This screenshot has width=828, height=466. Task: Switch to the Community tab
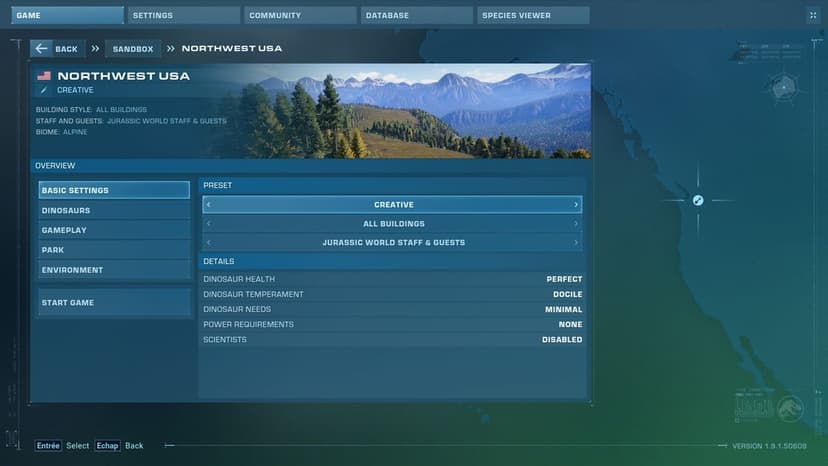point(300,15)
